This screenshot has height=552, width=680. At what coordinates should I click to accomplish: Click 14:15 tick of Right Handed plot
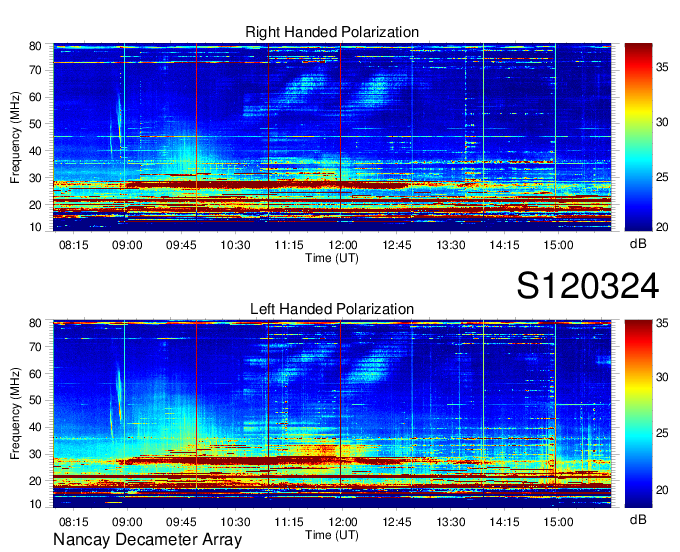[504, 245]
